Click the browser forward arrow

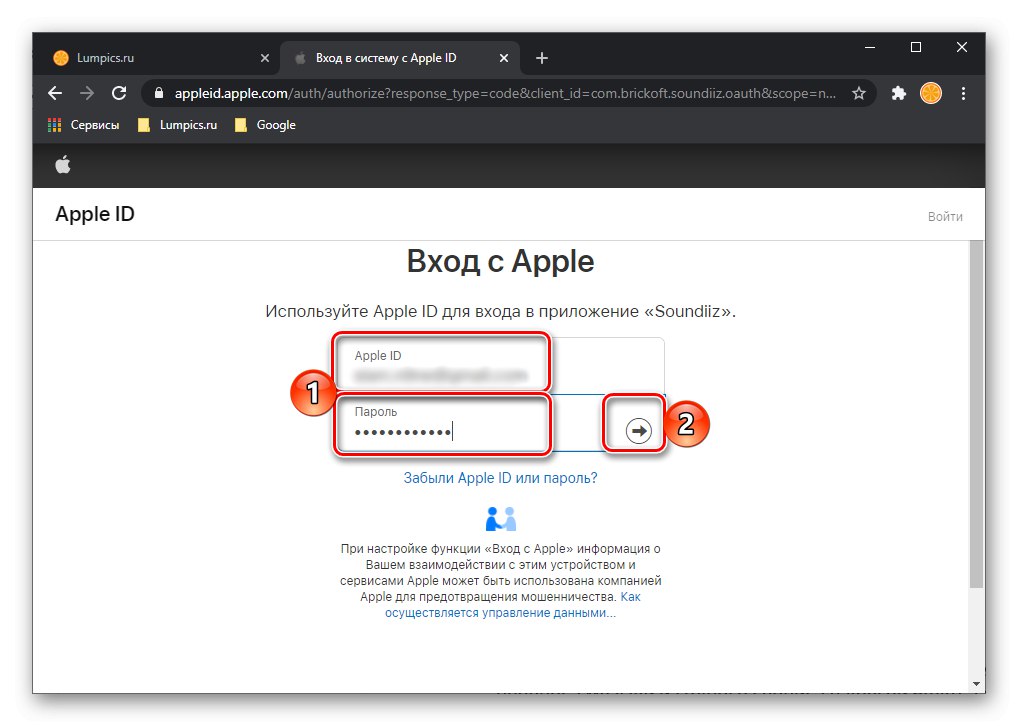tap(86, 94)
